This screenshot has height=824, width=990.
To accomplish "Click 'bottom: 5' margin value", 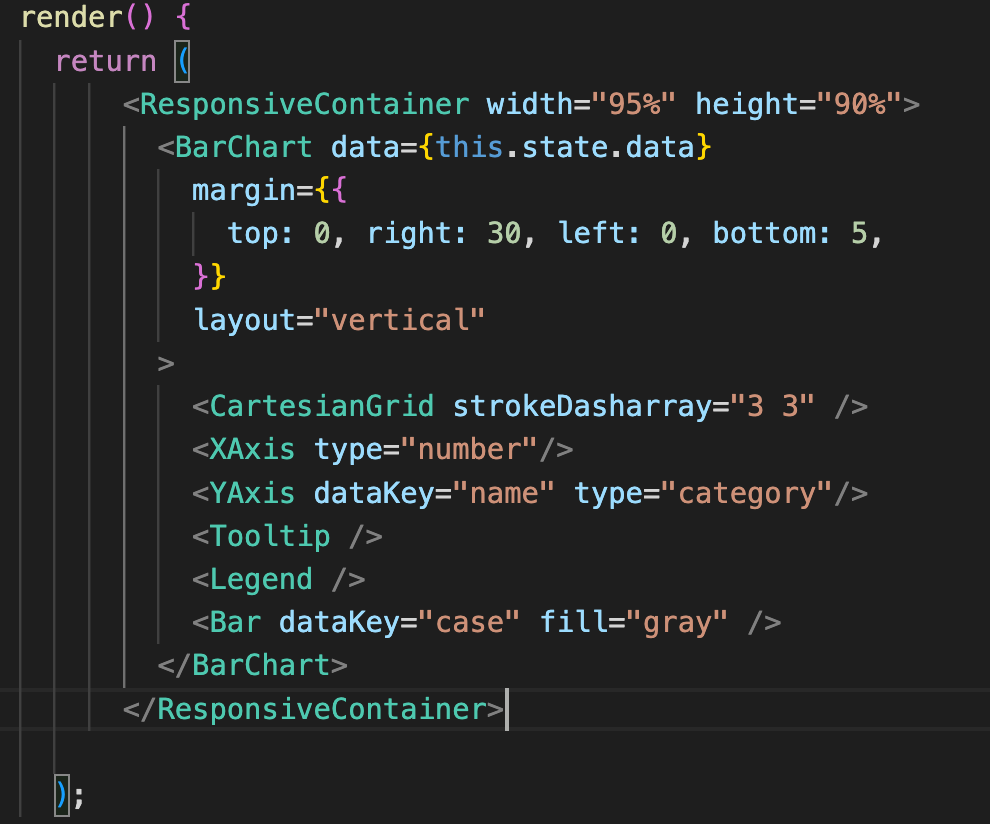I will coord(790,233).
